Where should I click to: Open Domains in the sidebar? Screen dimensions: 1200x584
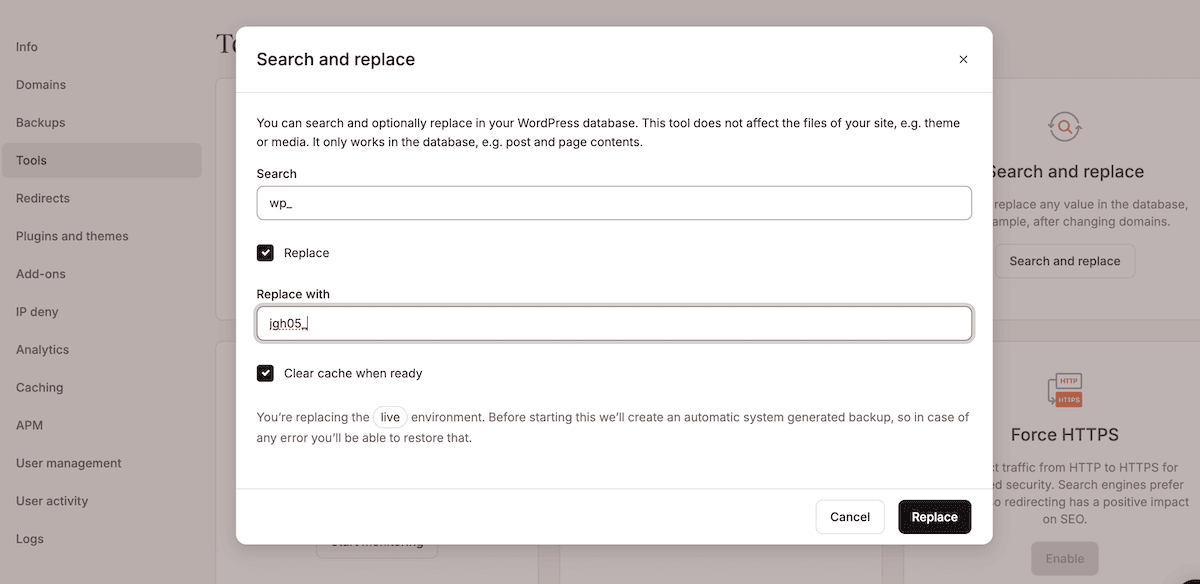pyautogui.click(x=41, y=85)
